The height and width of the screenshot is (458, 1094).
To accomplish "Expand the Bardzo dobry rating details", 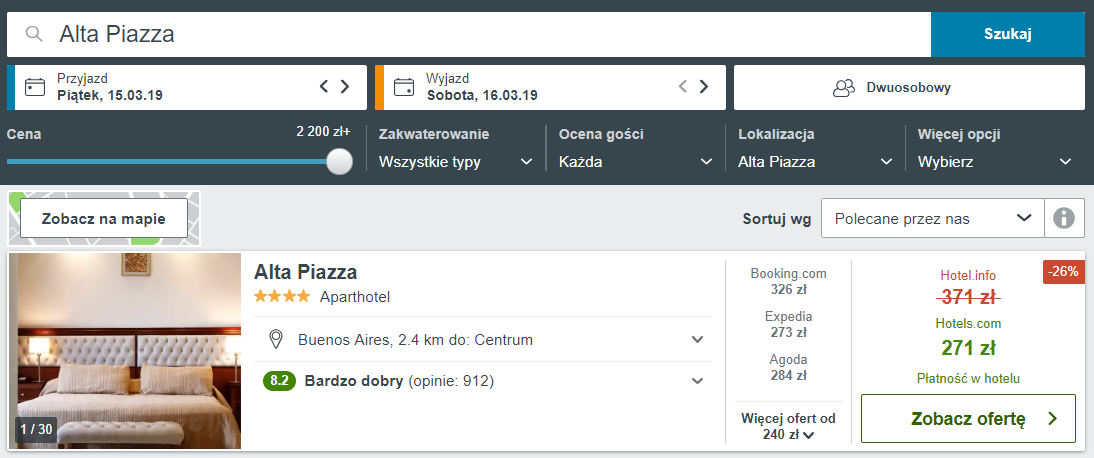I will pos(697,381).
